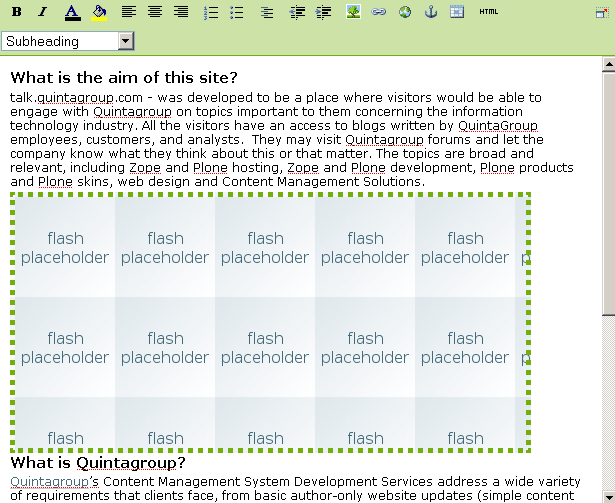Screen dimensions: 615x503
Task: Insert a definition list
Action: 267,12
